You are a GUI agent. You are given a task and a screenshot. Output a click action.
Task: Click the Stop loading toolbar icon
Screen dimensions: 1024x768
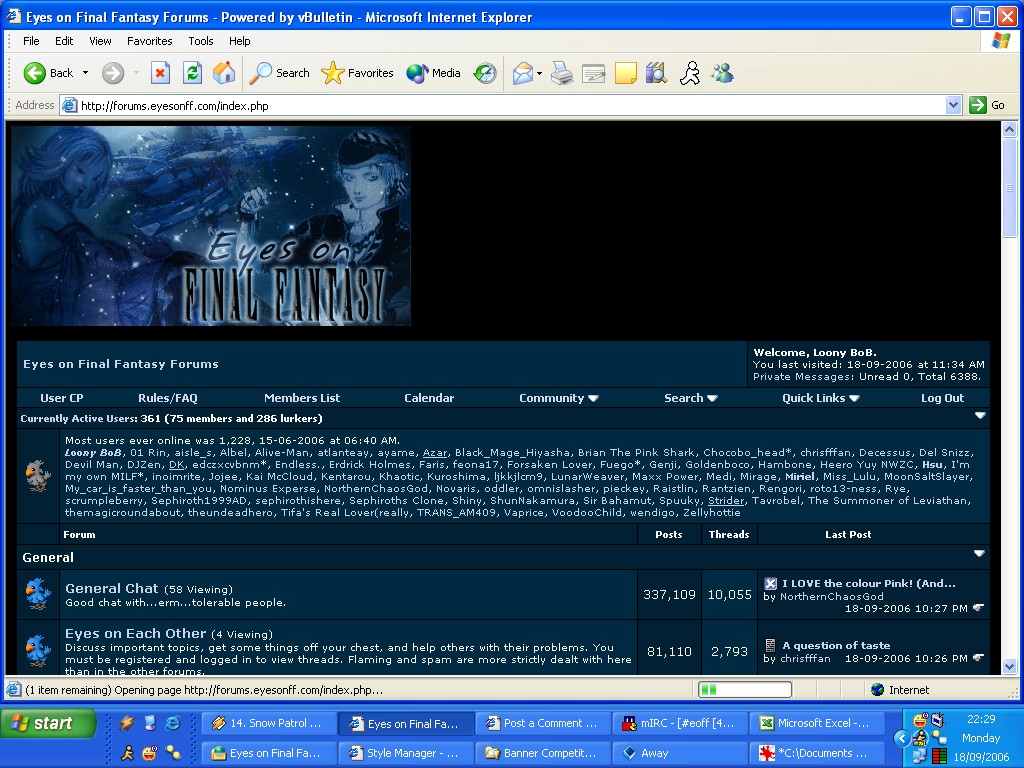160,73
